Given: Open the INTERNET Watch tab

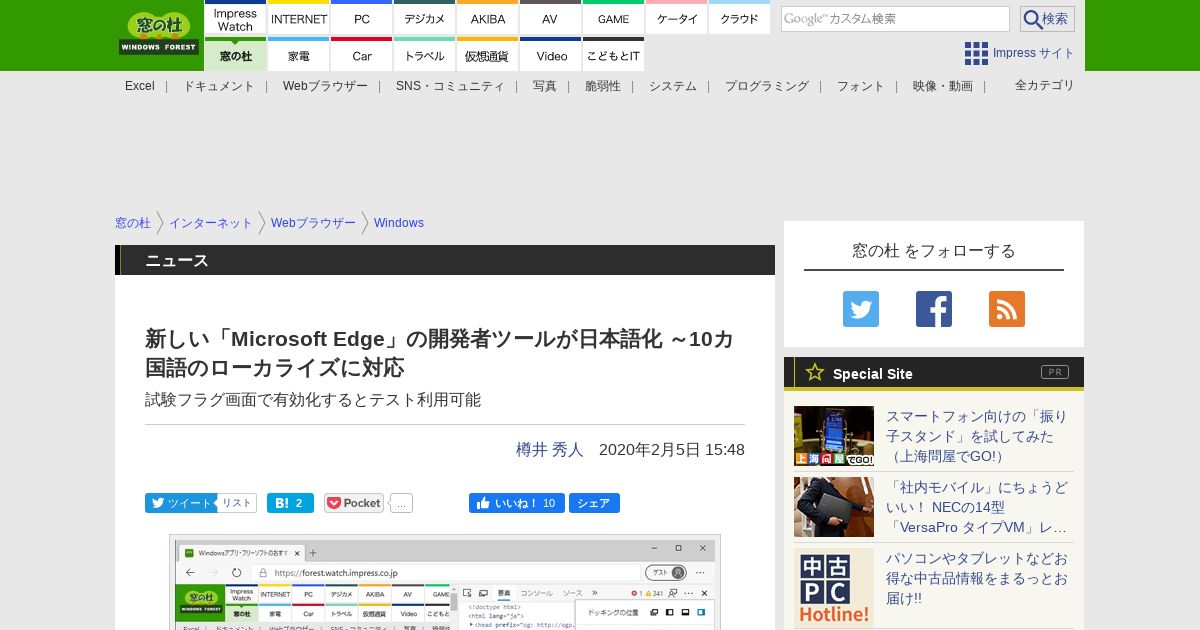Looking at the screenshot, I should [x=299, y=19].
